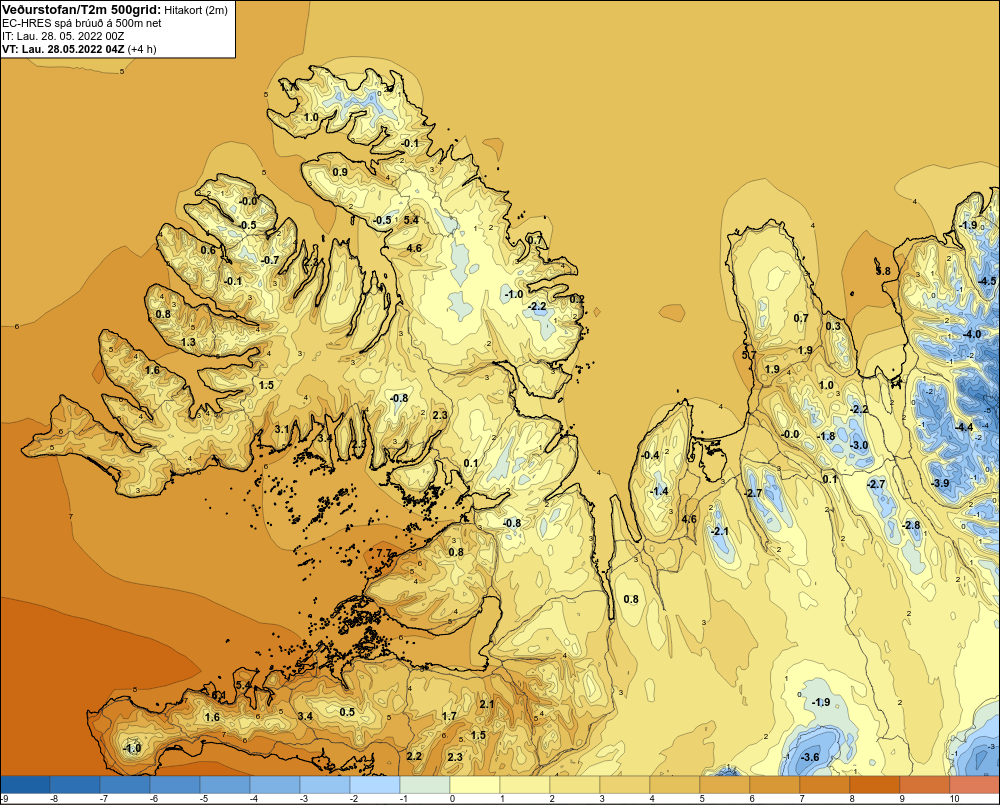Click the color scale swatch between -1 and 0
Image resolution: width=1000 pixels, height=805 pixels.
tap(425, 784)
